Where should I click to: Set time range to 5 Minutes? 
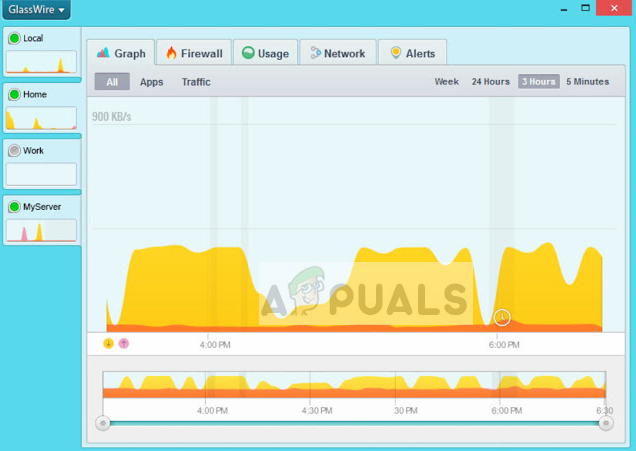coord(588,82)
